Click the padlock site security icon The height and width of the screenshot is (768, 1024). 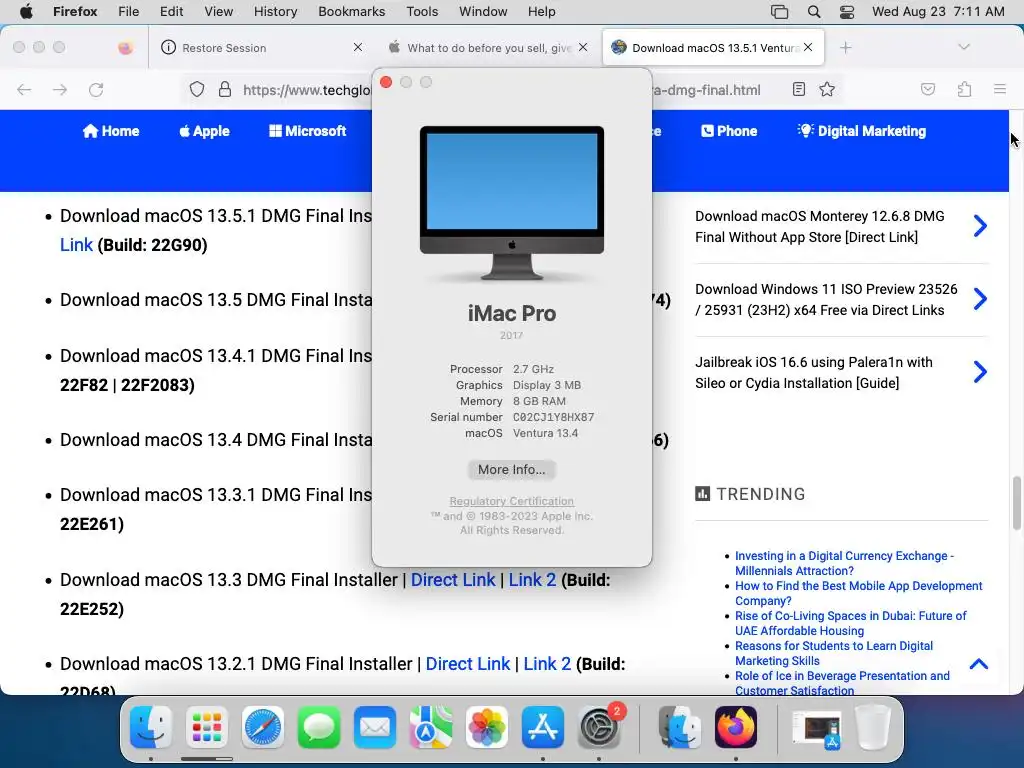tap(225, 89)
